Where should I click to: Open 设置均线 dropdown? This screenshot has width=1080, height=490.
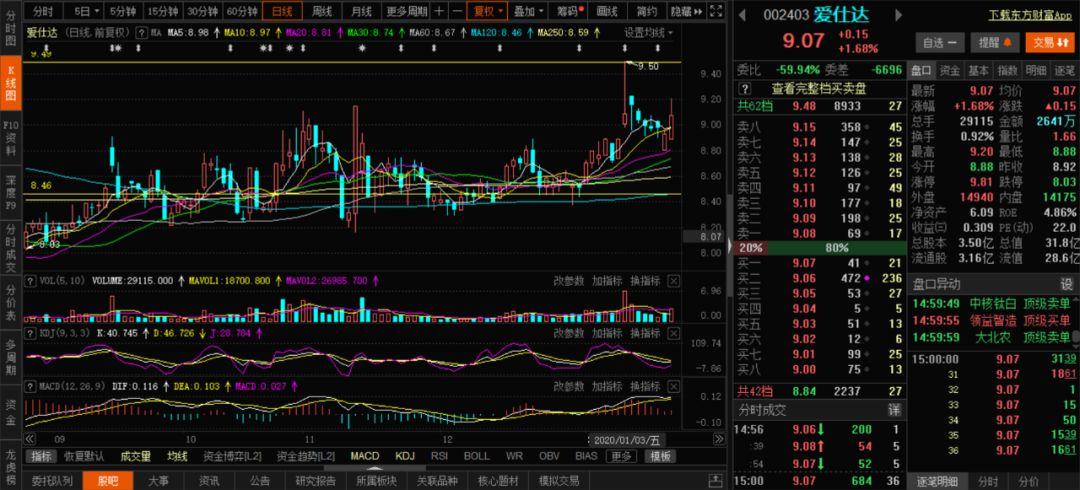[649, 32]
